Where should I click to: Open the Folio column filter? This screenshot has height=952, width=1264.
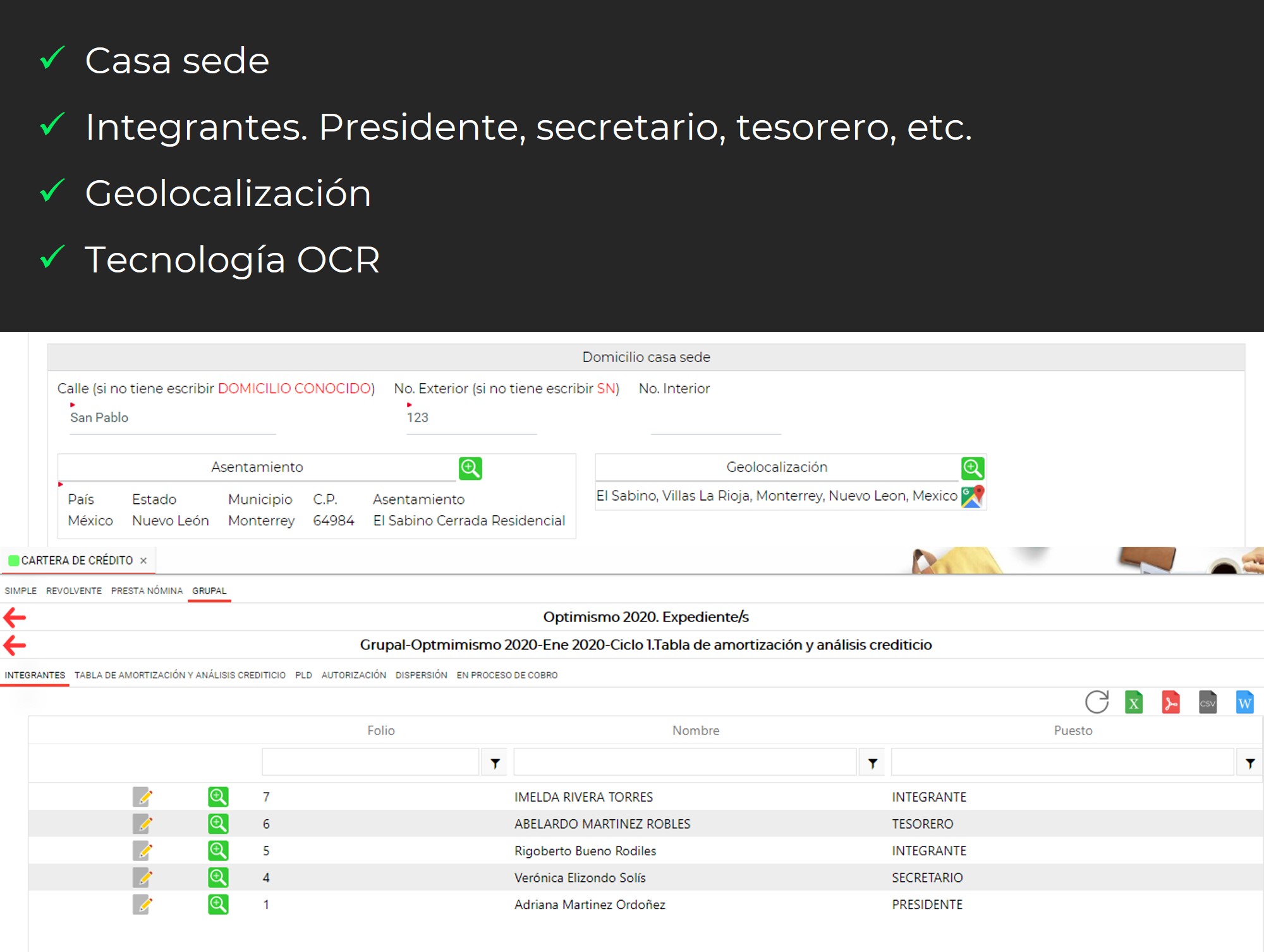[x=495, y=764]
